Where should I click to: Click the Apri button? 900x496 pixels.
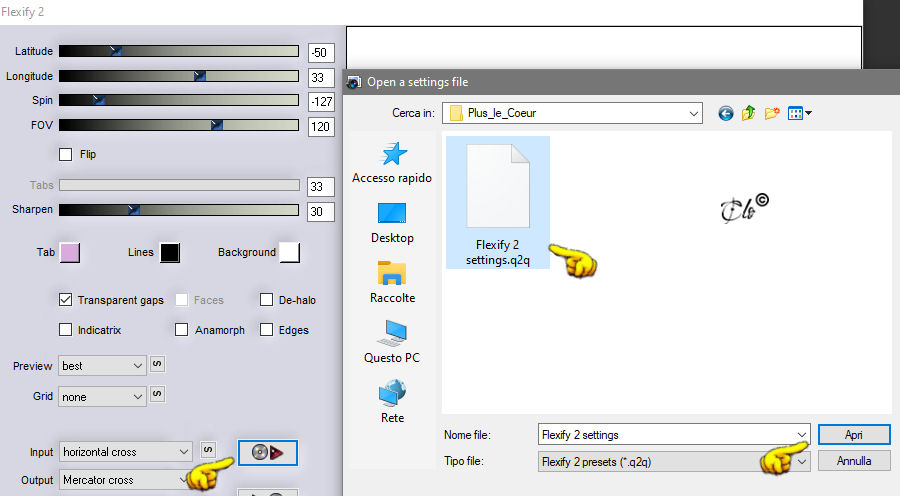854,435
